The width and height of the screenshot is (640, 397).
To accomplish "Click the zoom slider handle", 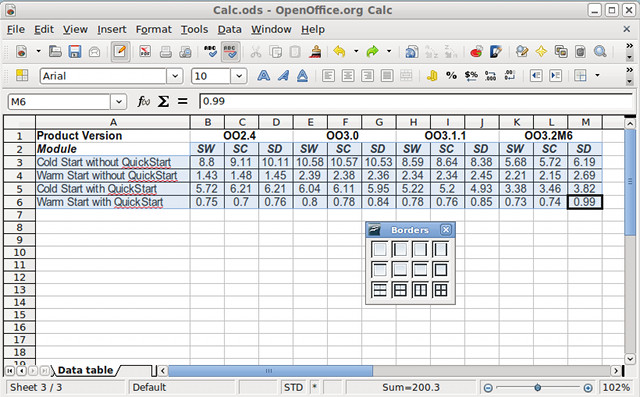I will 538,387.
